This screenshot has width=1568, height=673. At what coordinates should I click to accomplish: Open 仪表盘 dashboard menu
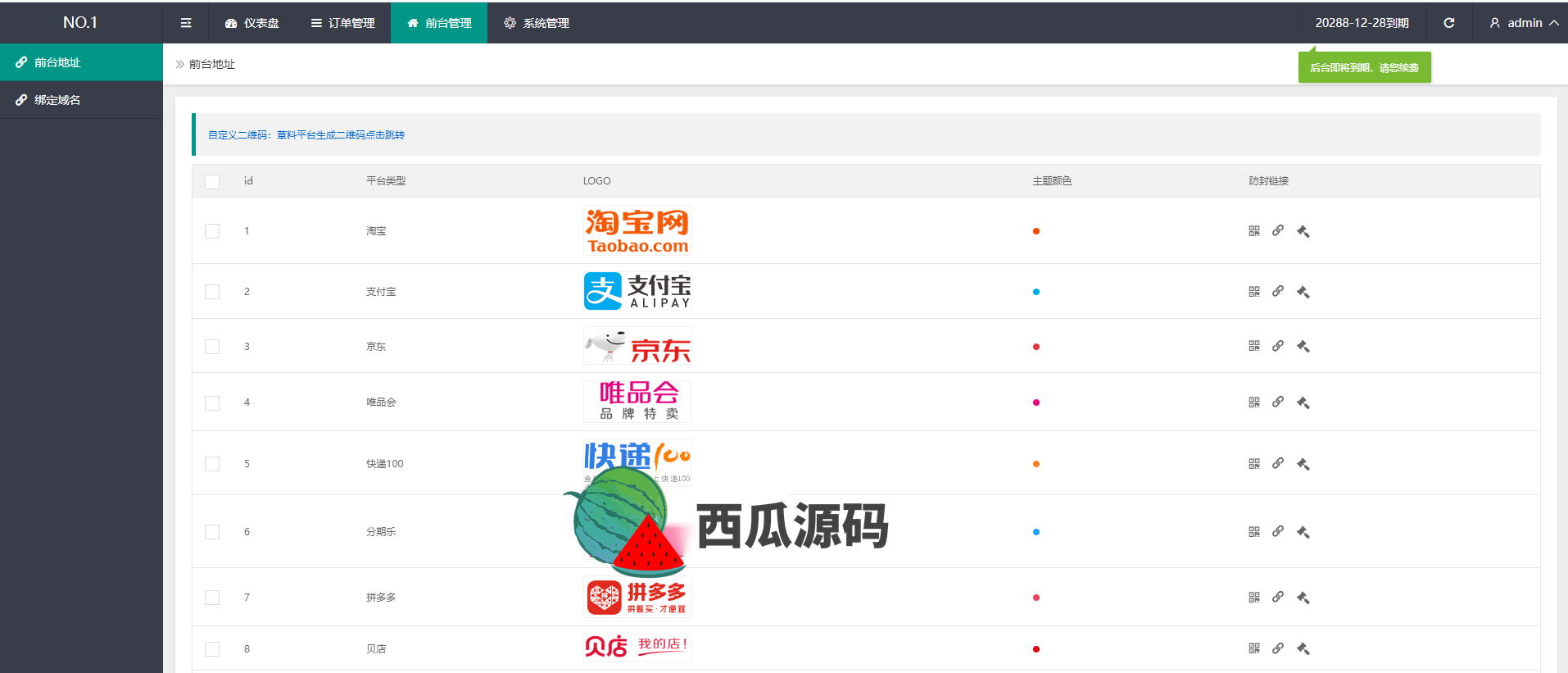[252, 23]
